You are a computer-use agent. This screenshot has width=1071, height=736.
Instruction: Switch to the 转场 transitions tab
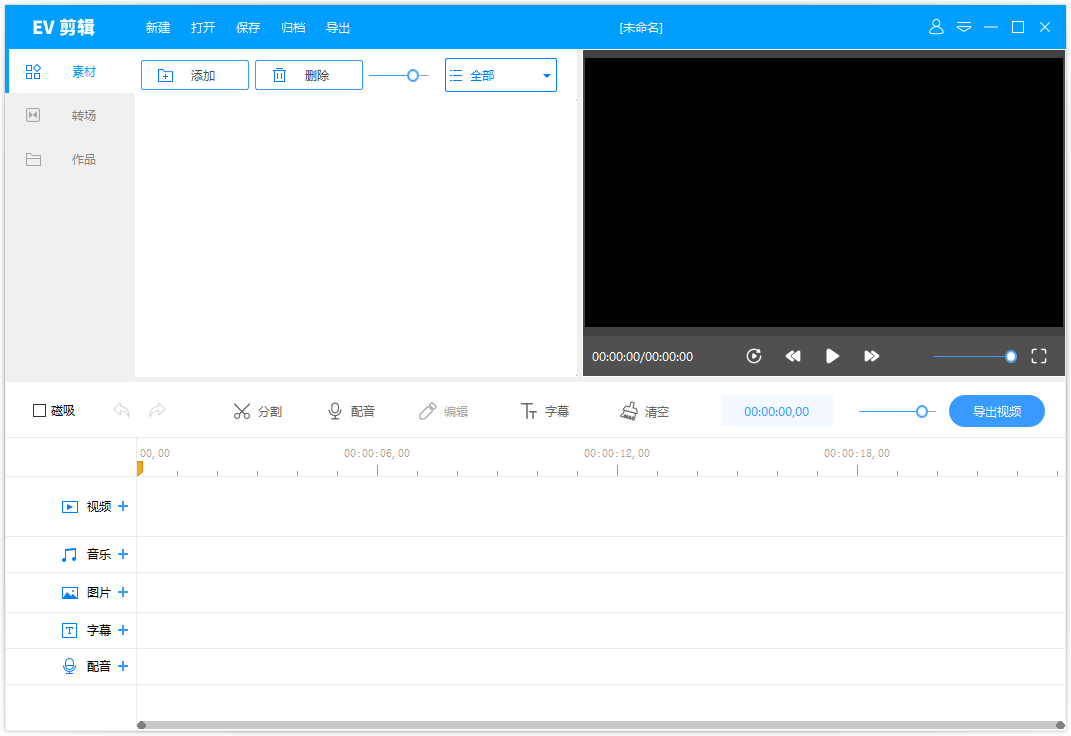coord(70,116)
